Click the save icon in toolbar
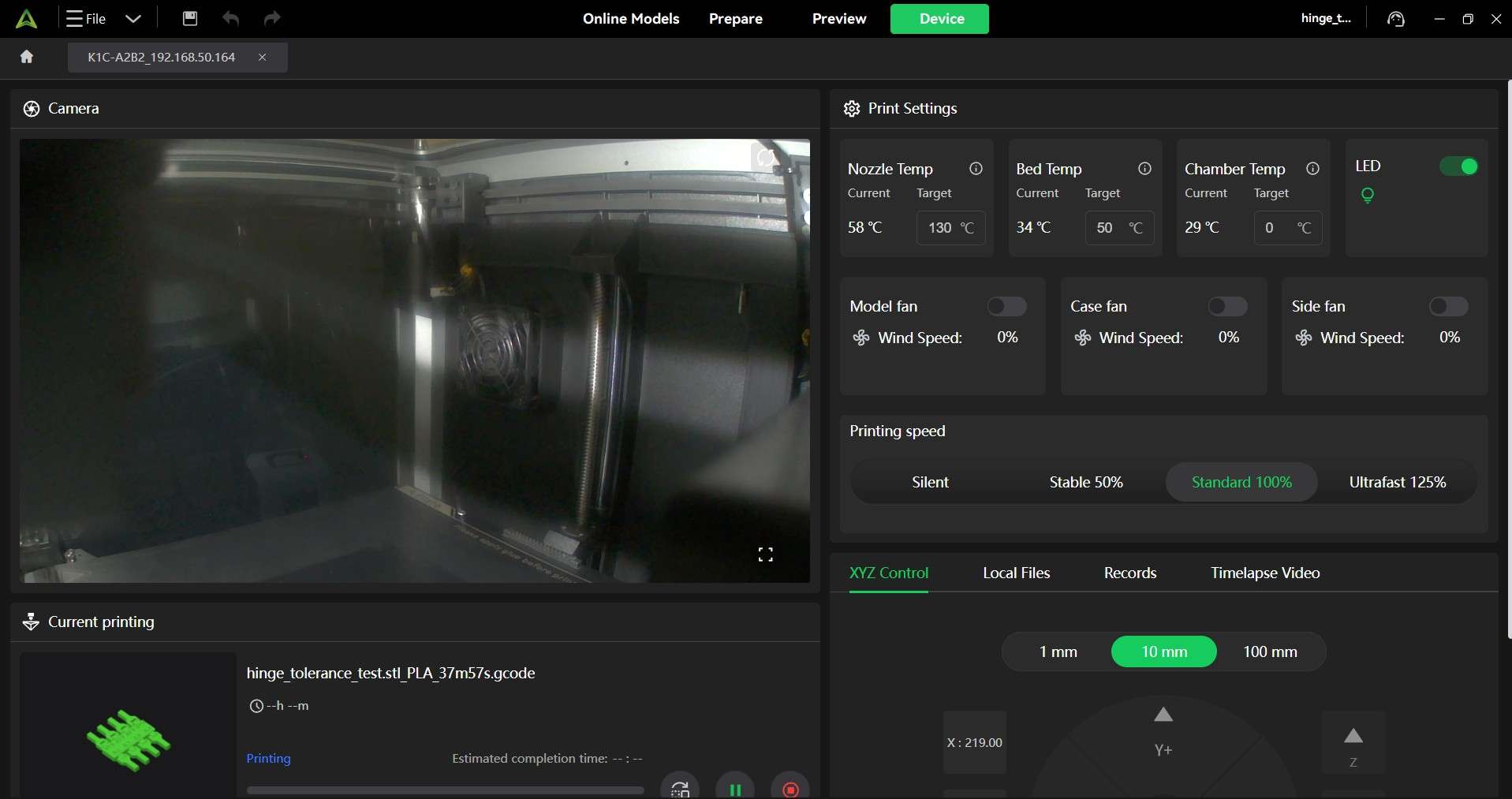The image size is (1512, 799). click(190, 19)
